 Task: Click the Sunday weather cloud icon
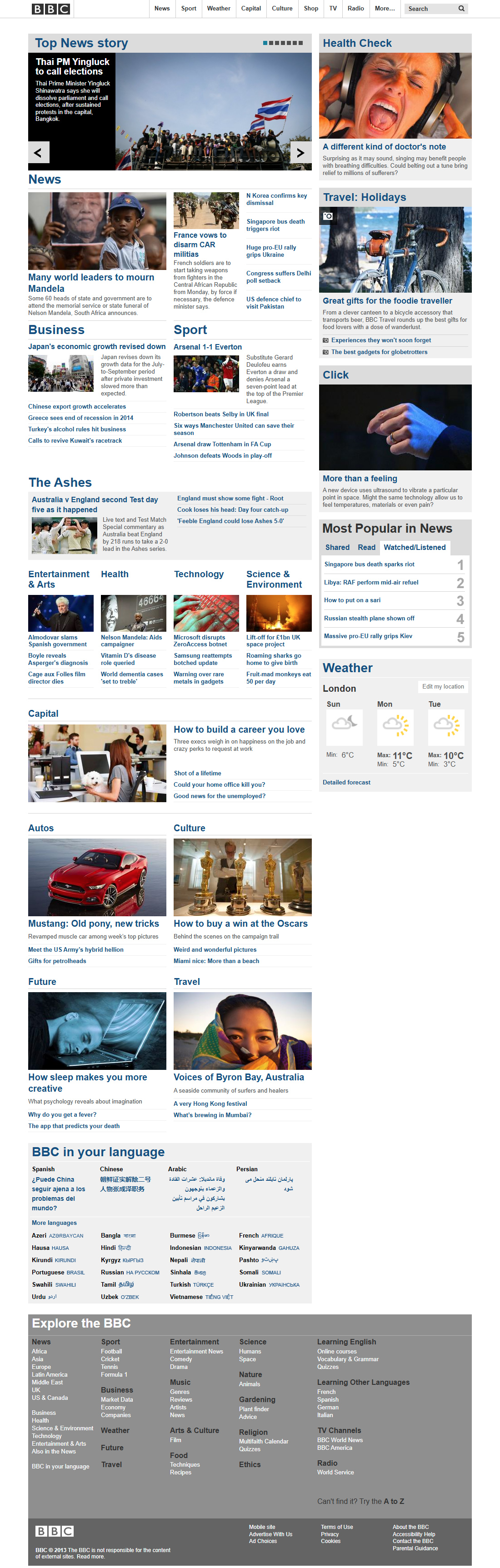pyautogui.click(x=344, y=726)
